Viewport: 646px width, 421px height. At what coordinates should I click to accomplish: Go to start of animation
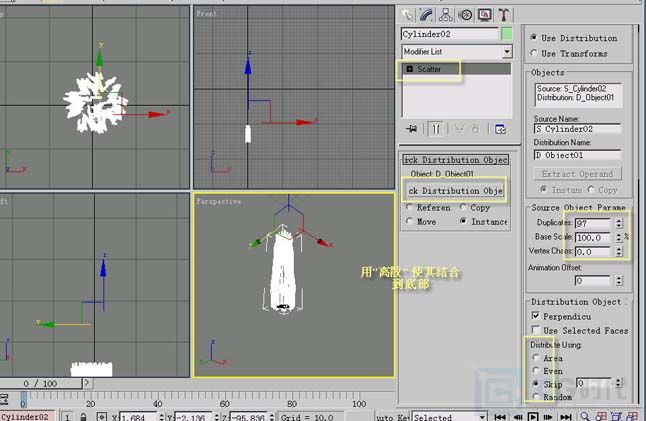click(x=500, y=417)
